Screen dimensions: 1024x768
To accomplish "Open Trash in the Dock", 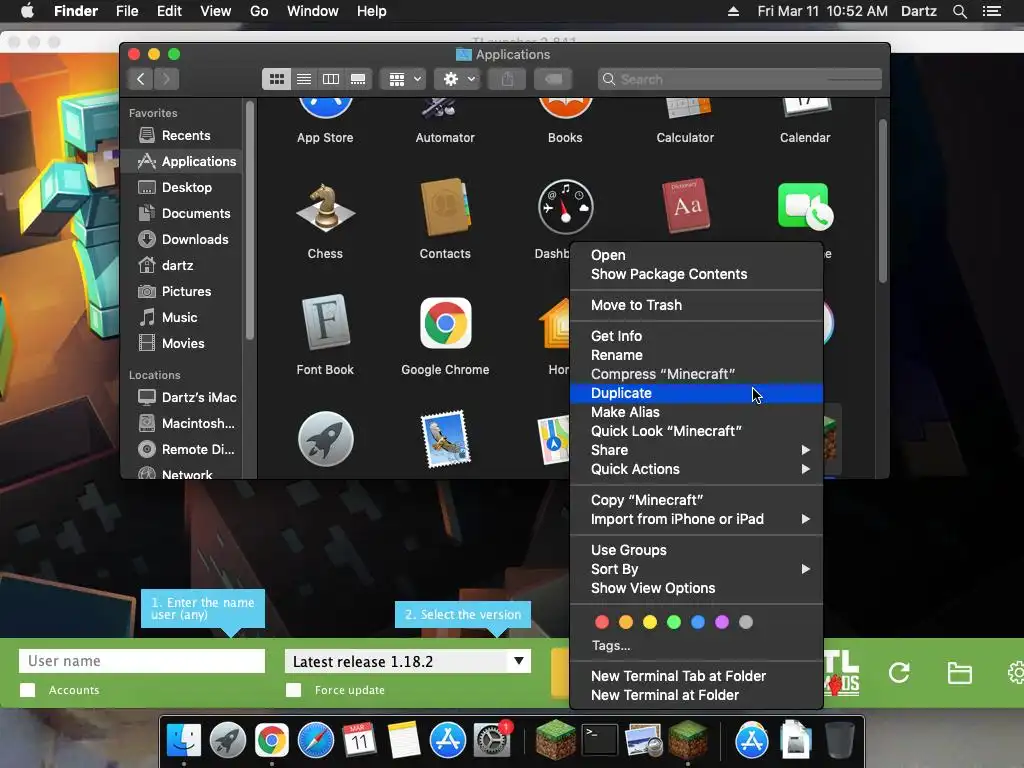I will (x=840, y=741).
